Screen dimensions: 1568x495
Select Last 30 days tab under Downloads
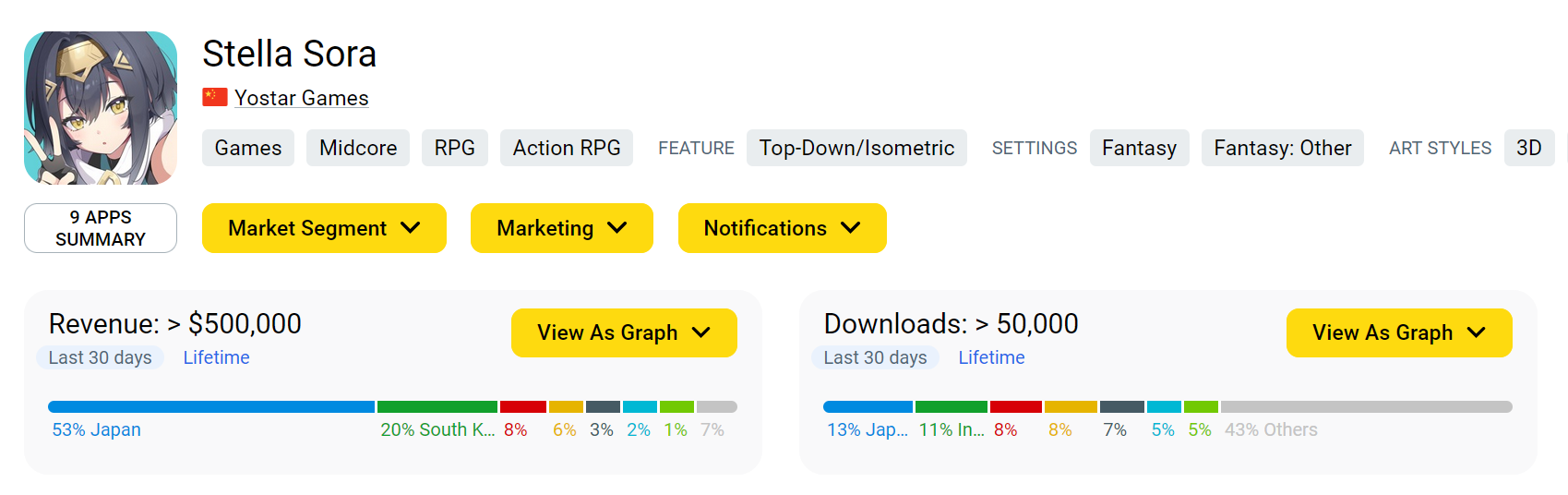pyautogui.click(x=876, y=357)
